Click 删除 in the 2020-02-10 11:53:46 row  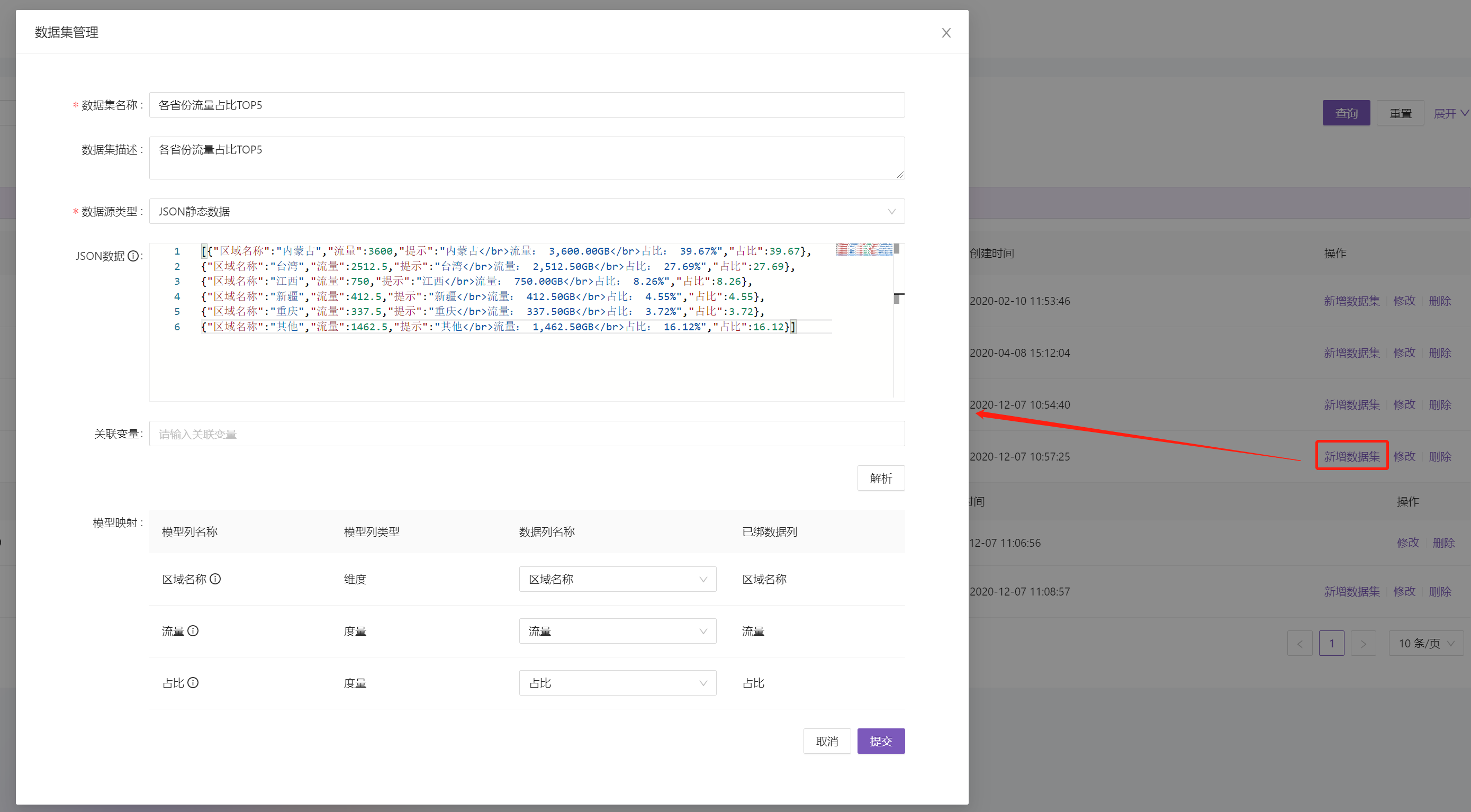coord(1440,301)
